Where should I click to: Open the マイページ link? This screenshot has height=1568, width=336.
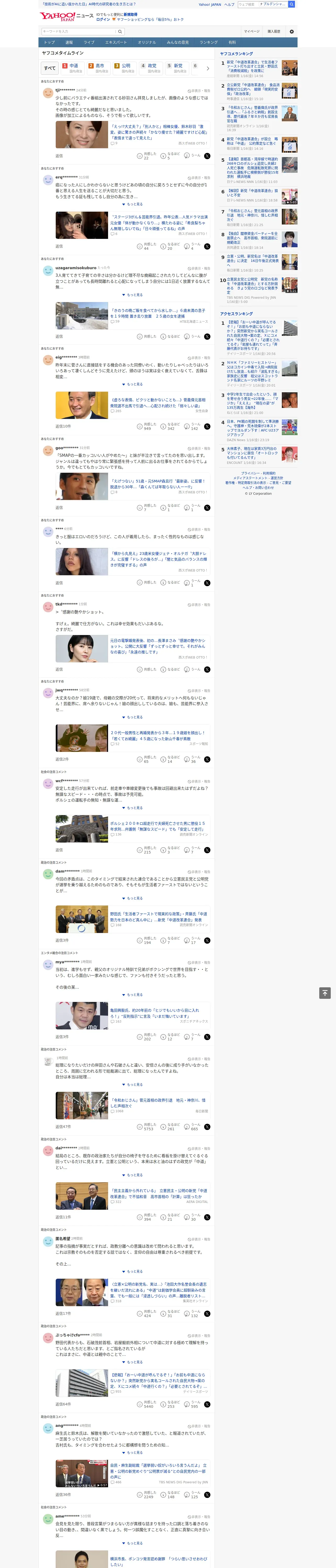(x=251, y=32)
